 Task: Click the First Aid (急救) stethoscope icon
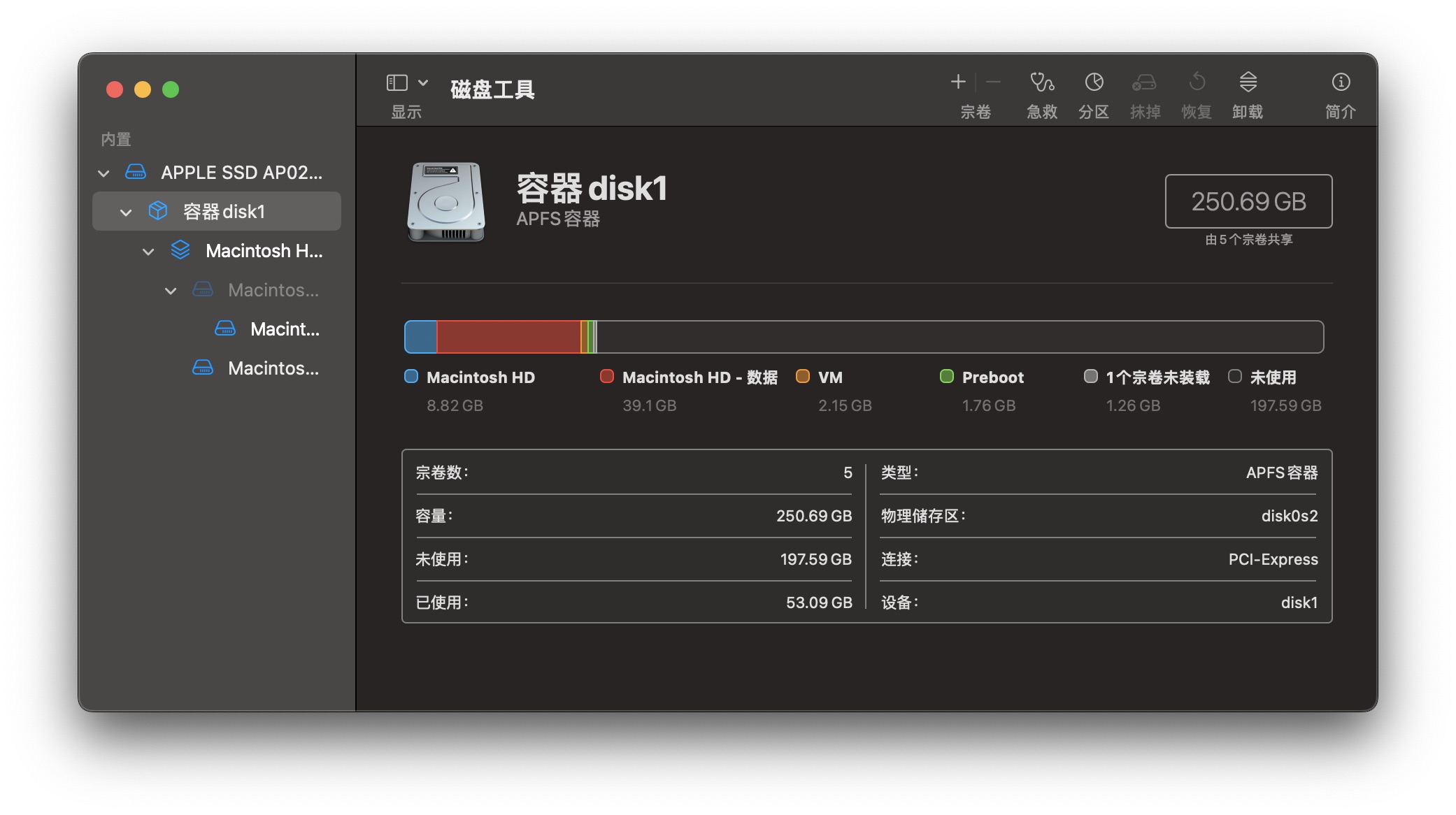click(1041, 82)
